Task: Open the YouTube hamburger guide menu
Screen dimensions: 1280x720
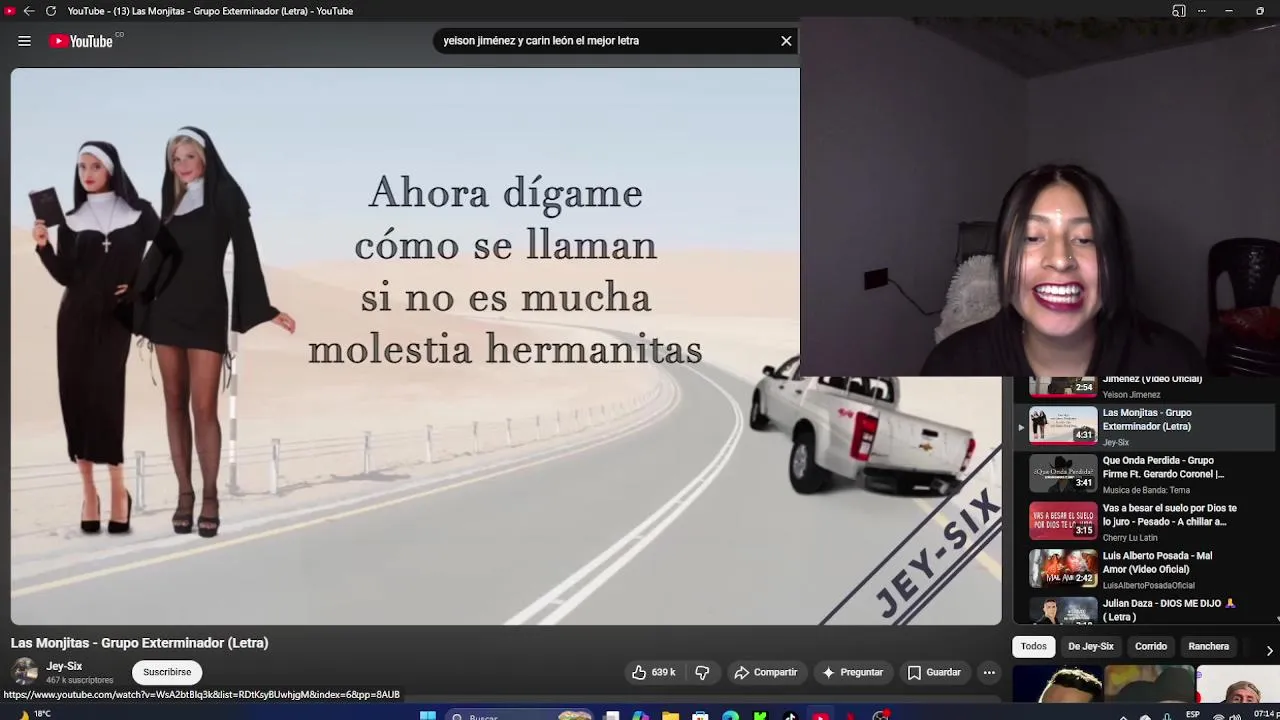Action: [x=24, y=41]
